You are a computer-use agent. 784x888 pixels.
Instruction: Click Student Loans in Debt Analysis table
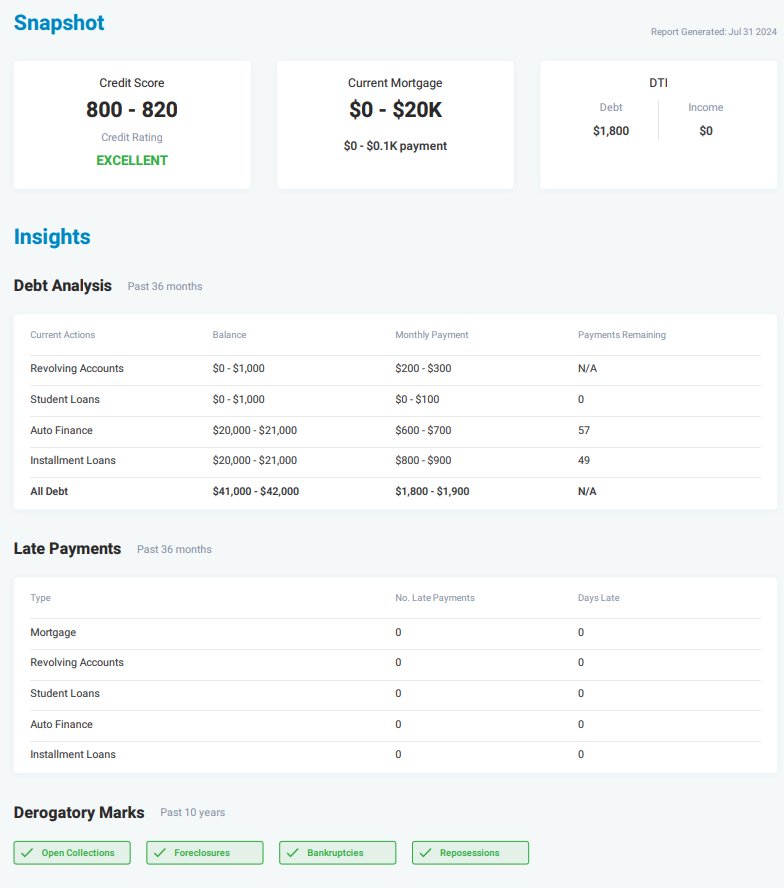click(65, 399)
